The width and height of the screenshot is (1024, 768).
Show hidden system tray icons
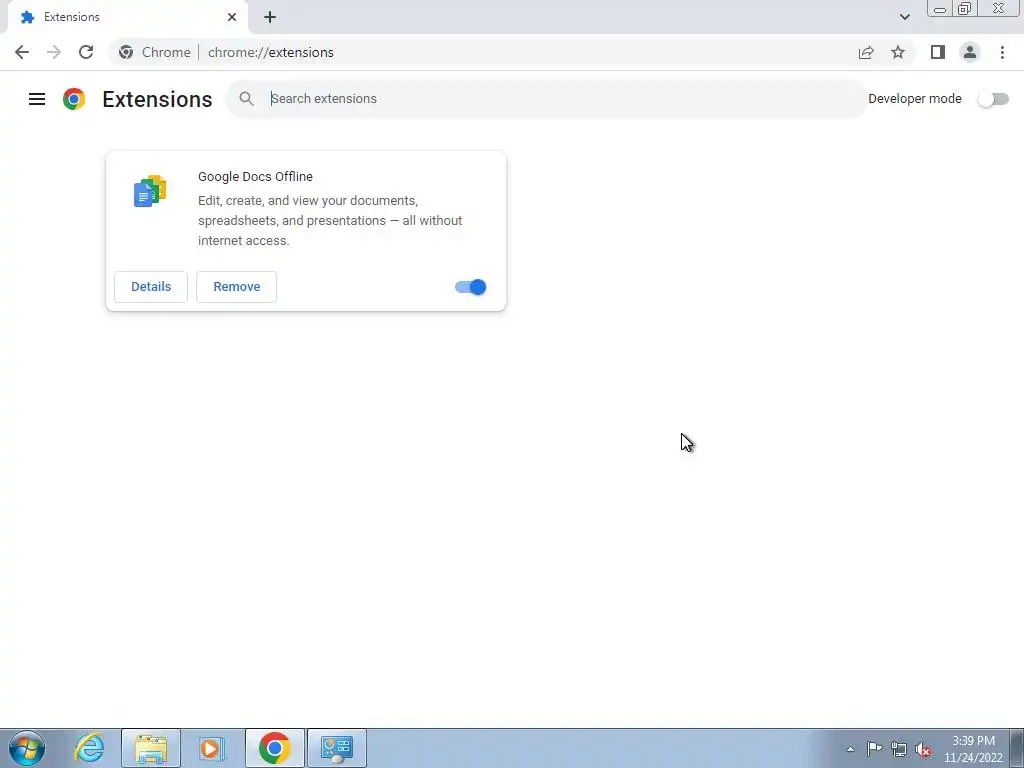point(850,749)
